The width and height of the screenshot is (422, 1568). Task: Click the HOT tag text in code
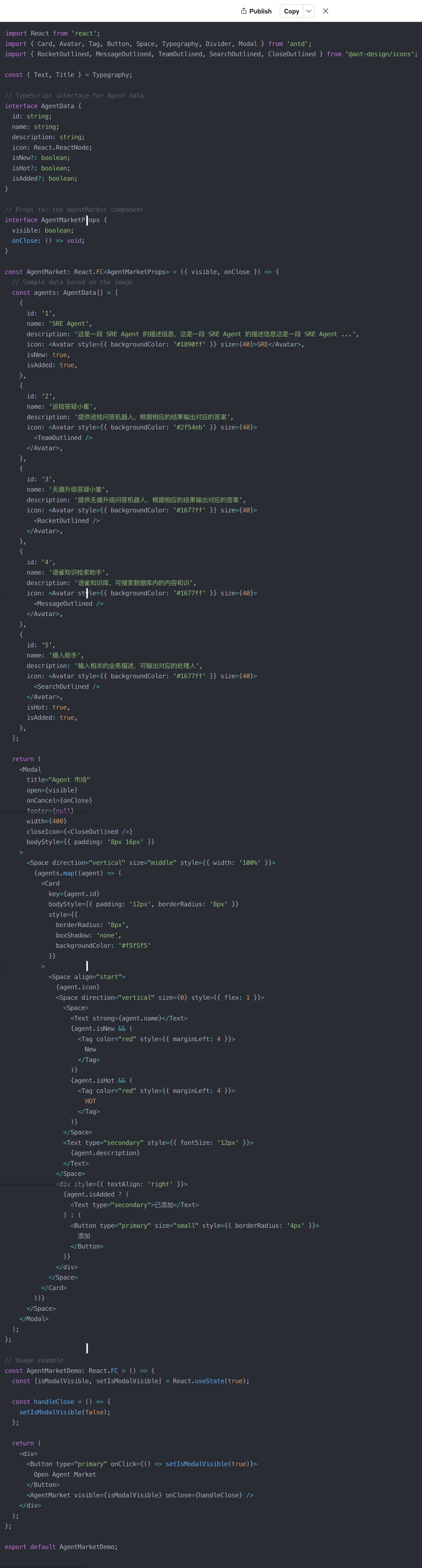tap(90, 1101)
